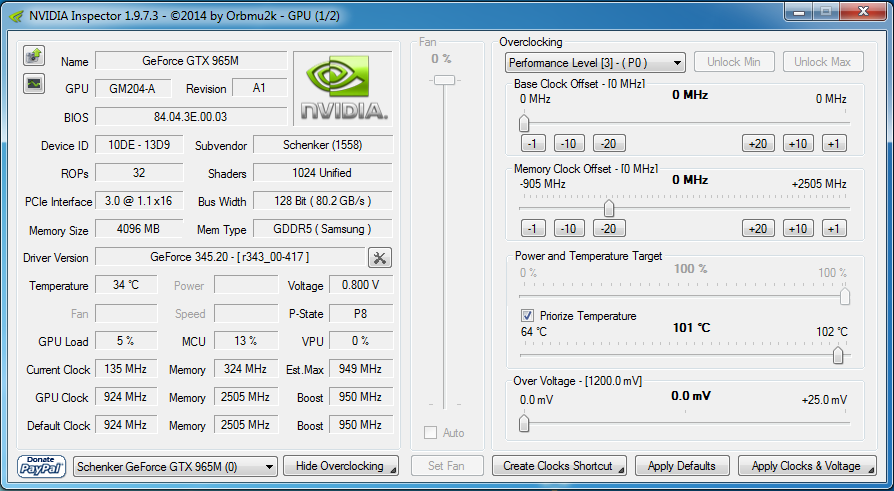Click Apply Defaults button
The image size is (894, 491).
point(682,466)
